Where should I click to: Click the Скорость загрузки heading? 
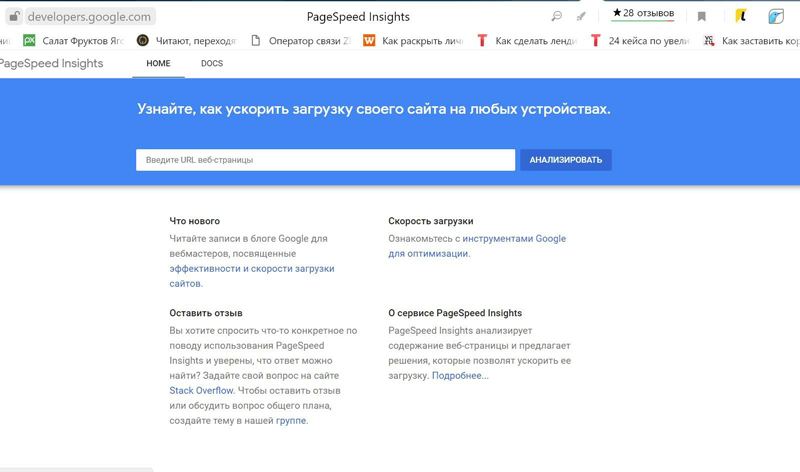[x=431, y=221]
